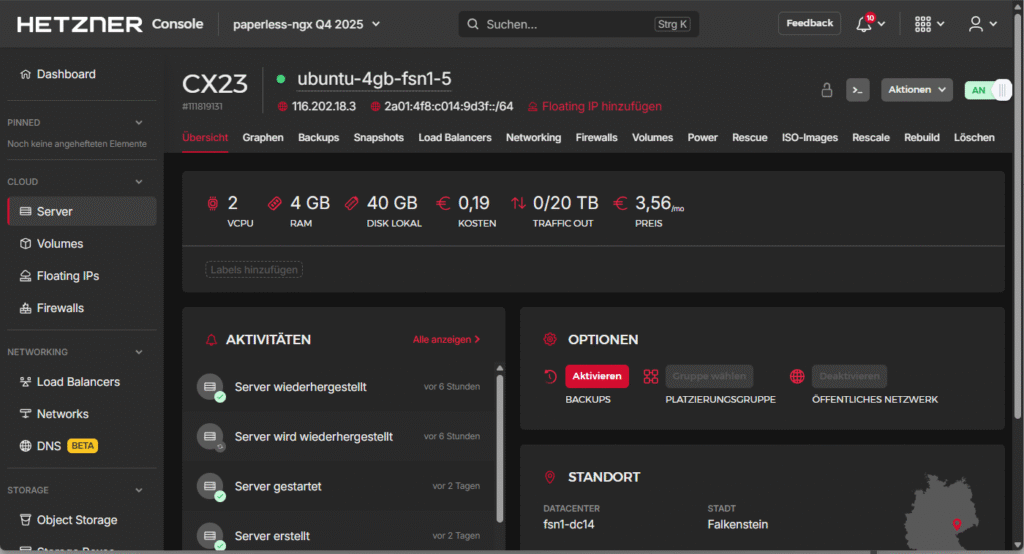Click the Dashboard home icon
The image size is (1024, 554).
[26, 74]
